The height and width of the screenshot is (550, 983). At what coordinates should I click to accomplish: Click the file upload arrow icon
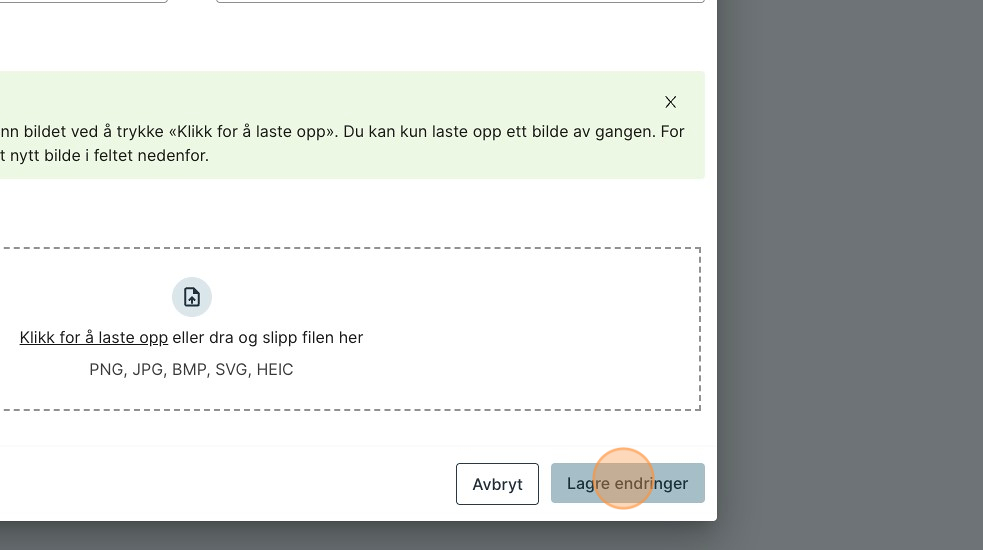coord(192,297)
